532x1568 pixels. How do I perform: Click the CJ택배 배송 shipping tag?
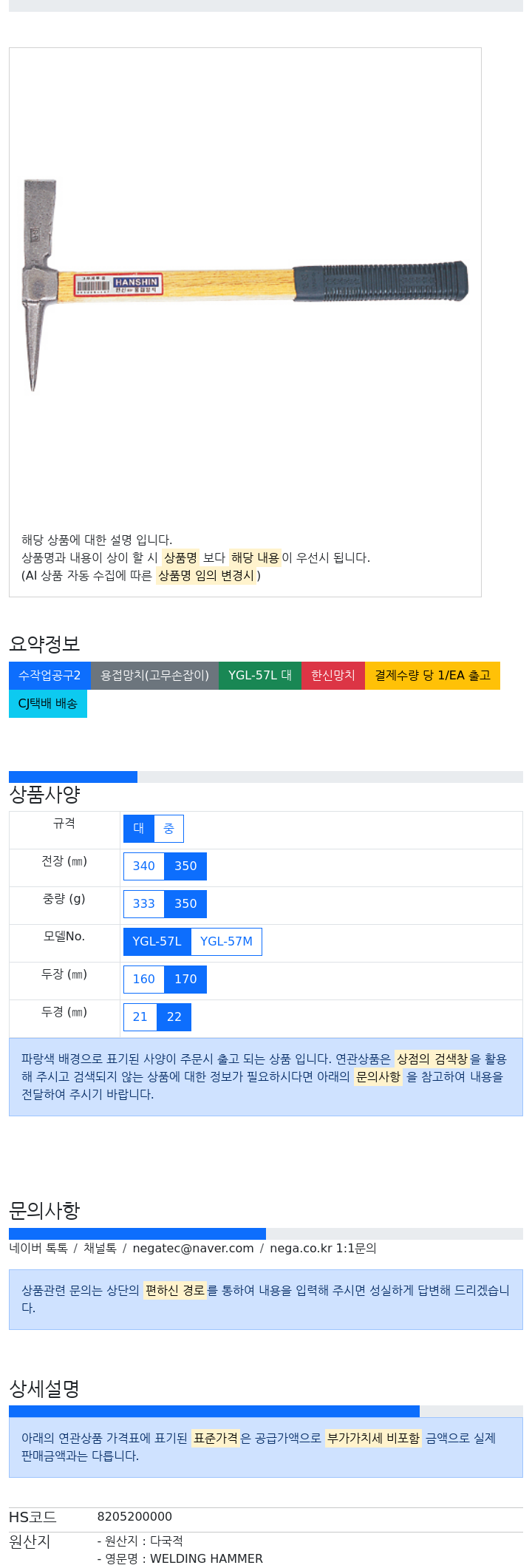tap(48, 704)
